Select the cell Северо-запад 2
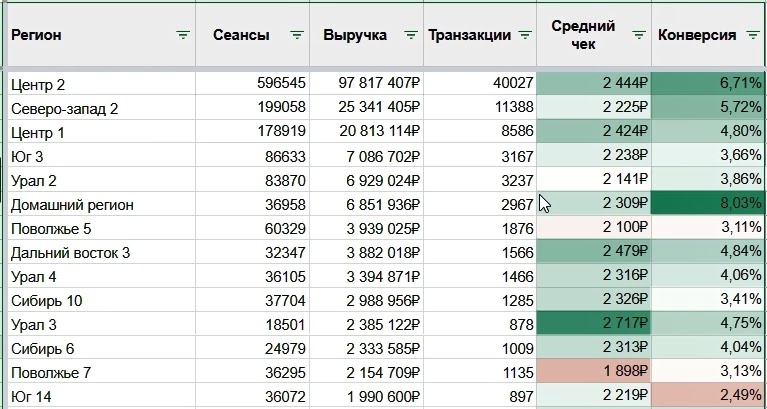This screenshot has height=409, width=767. [101, 108]
